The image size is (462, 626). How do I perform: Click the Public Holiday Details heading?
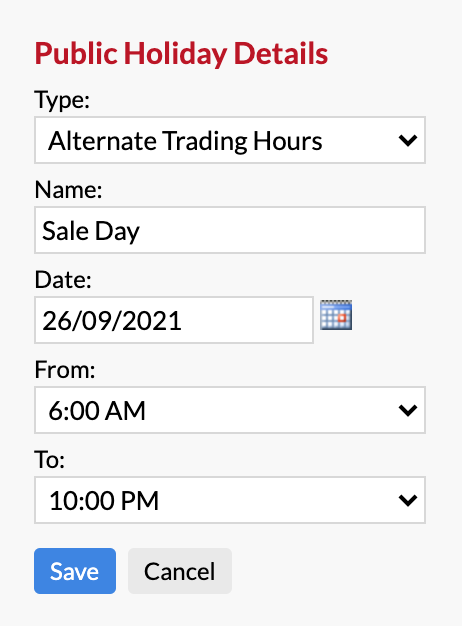click(x=181, y=53)
